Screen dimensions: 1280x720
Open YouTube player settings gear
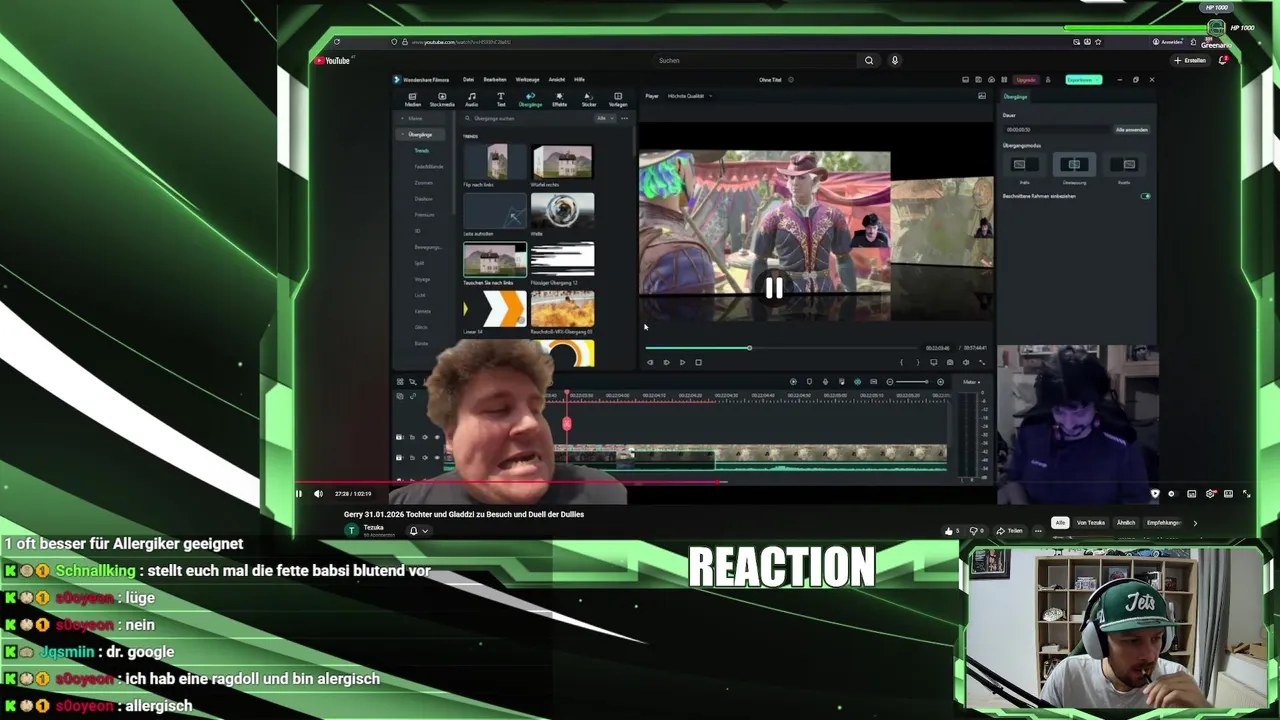[1210, 493]
